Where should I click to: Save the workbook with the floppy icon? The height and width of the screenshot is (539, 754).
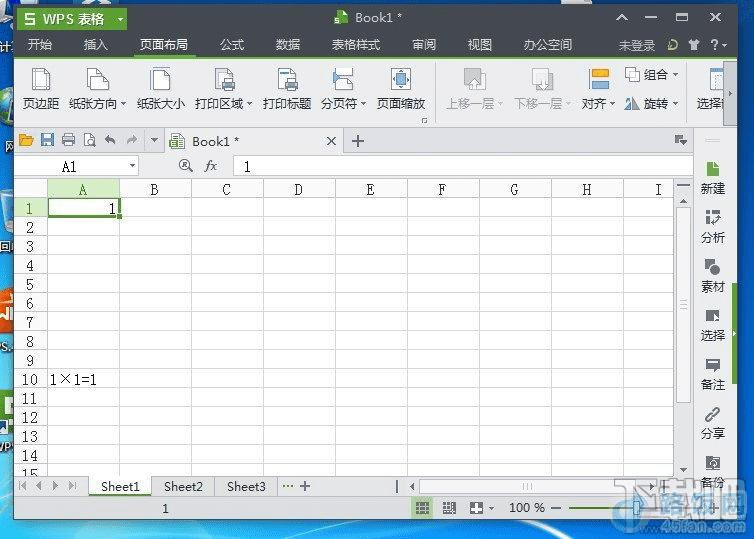tap(47, 140)
